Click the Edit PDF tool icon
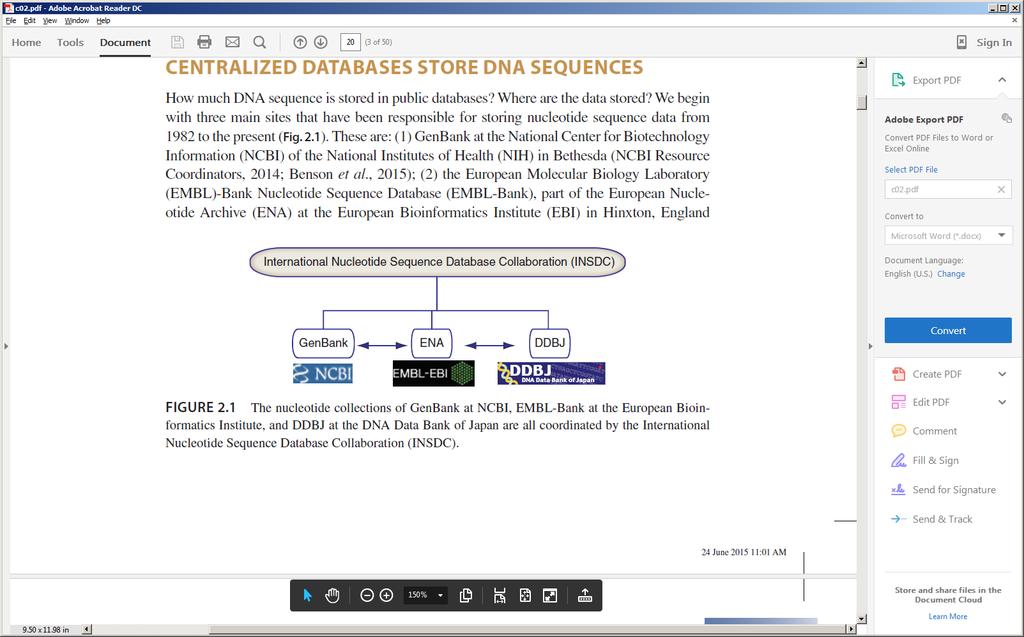The image size is (1024, 637). (899, 402)
